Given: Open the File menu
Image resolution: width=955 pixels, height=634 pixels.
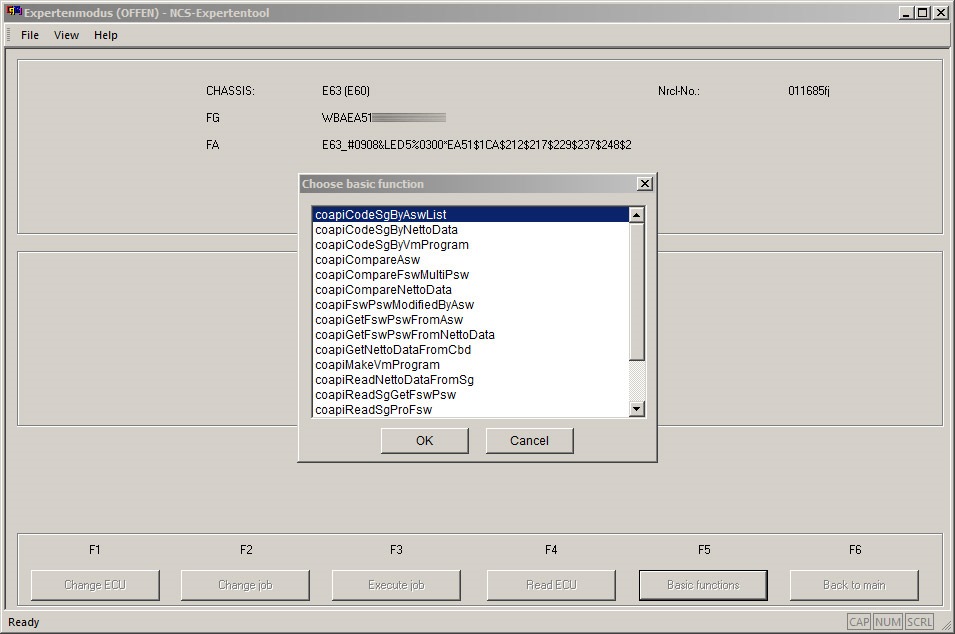Looking at the screenshot, I should pyautogui.click(x=29, y=35).
